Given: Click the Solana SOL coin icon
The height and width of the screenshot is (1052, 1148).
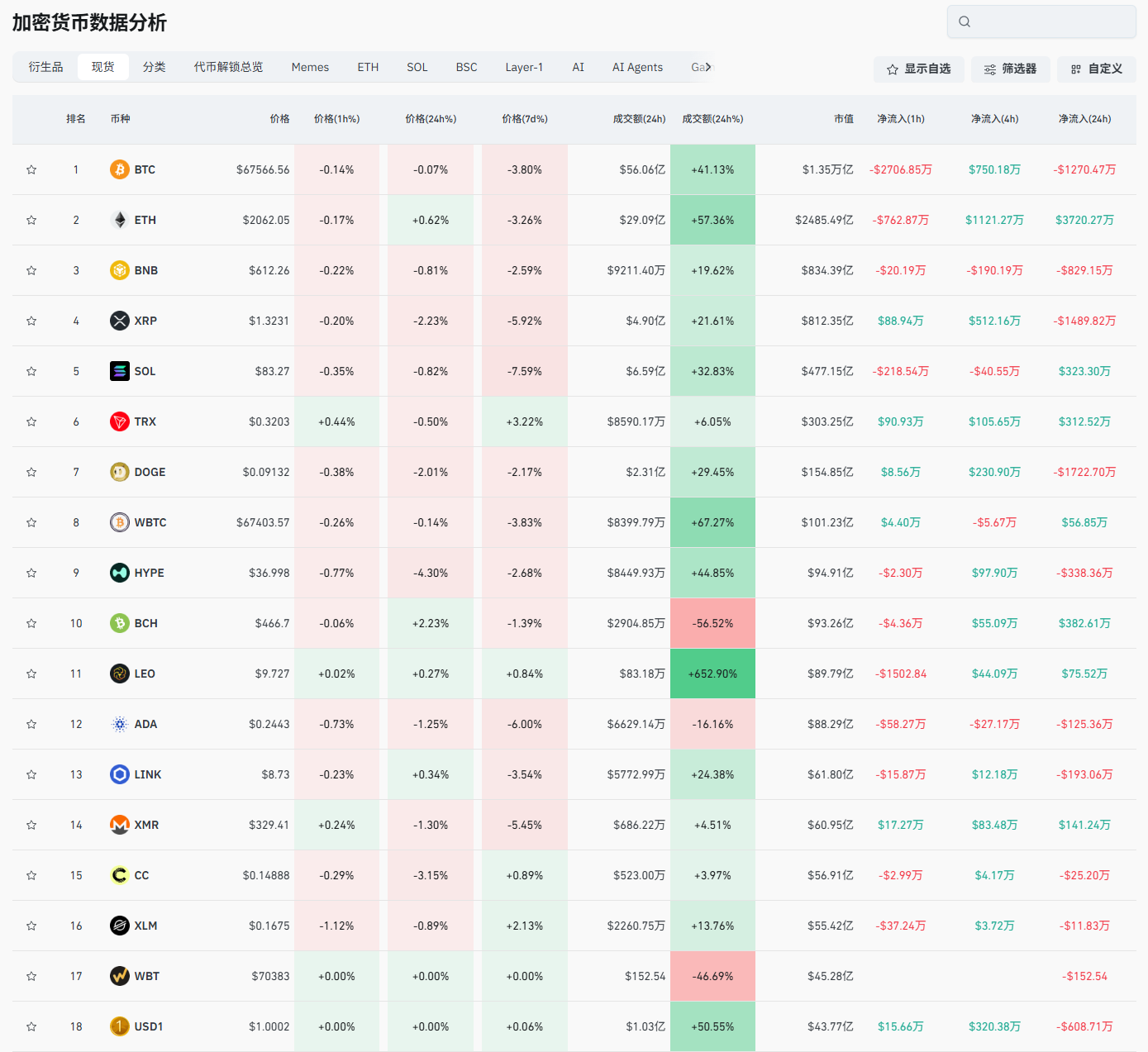Looking at the screenshot, I should 120,371.
